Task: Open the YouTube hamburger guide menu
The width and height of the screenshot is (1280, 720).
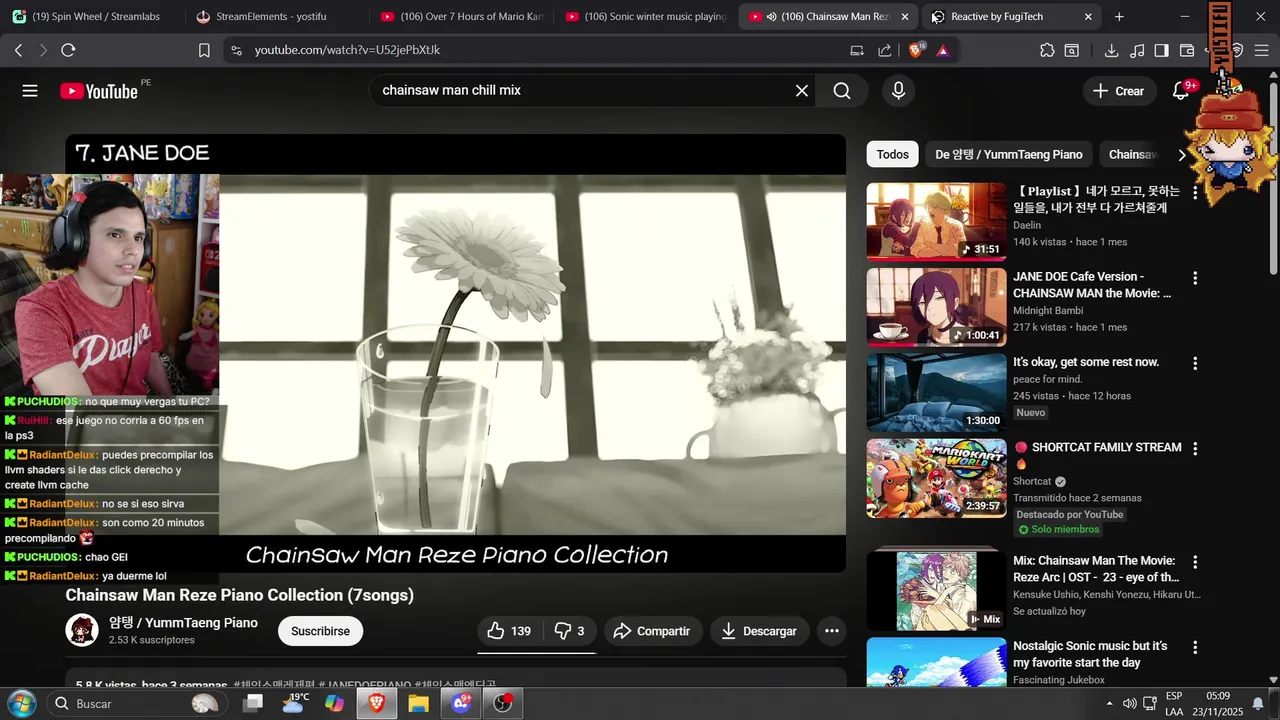Action: pyautogui.click(x=30, y=91)
